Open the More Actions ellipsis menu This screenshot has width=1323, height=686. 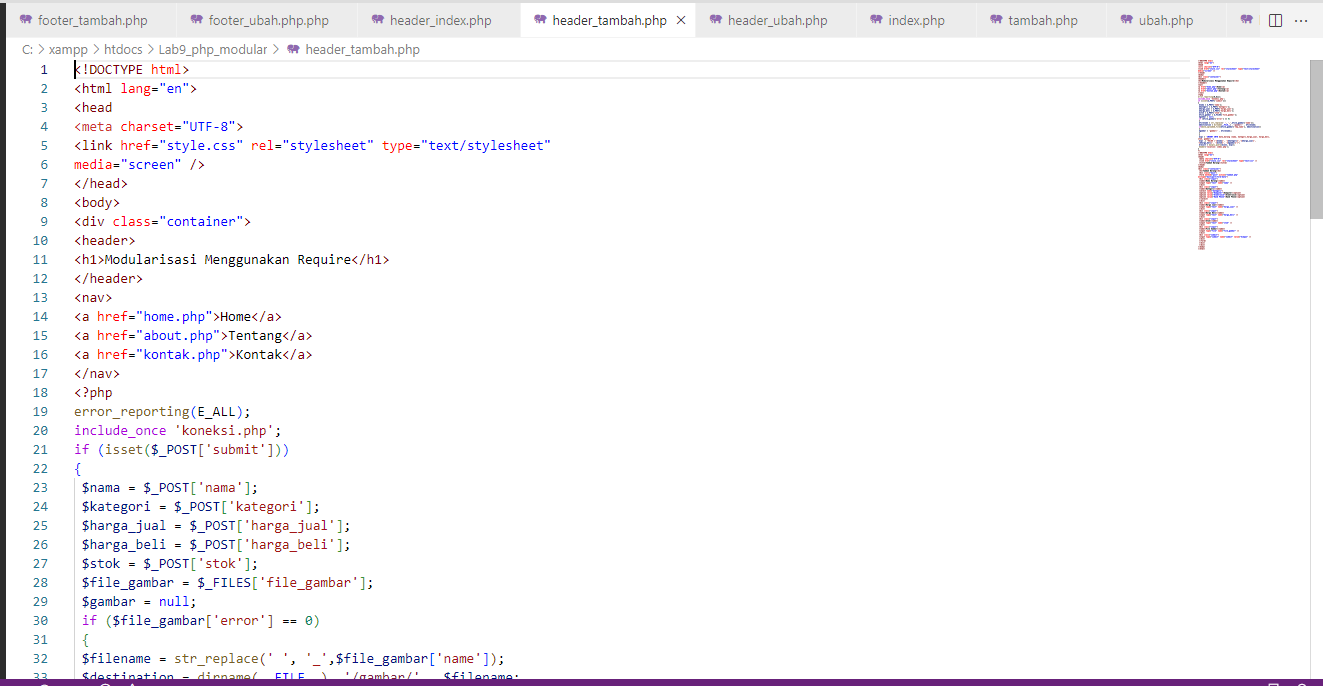(1302, 19)
